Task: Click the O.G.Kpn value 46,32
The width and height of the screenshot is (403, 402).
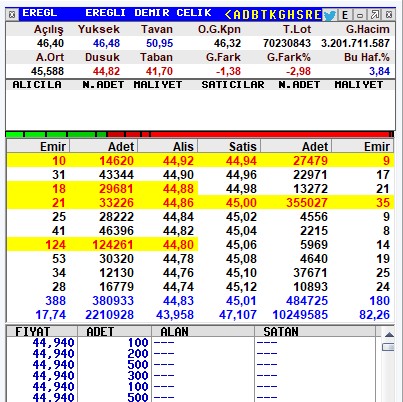Action: pyautogui.click(x=227, y=43)
